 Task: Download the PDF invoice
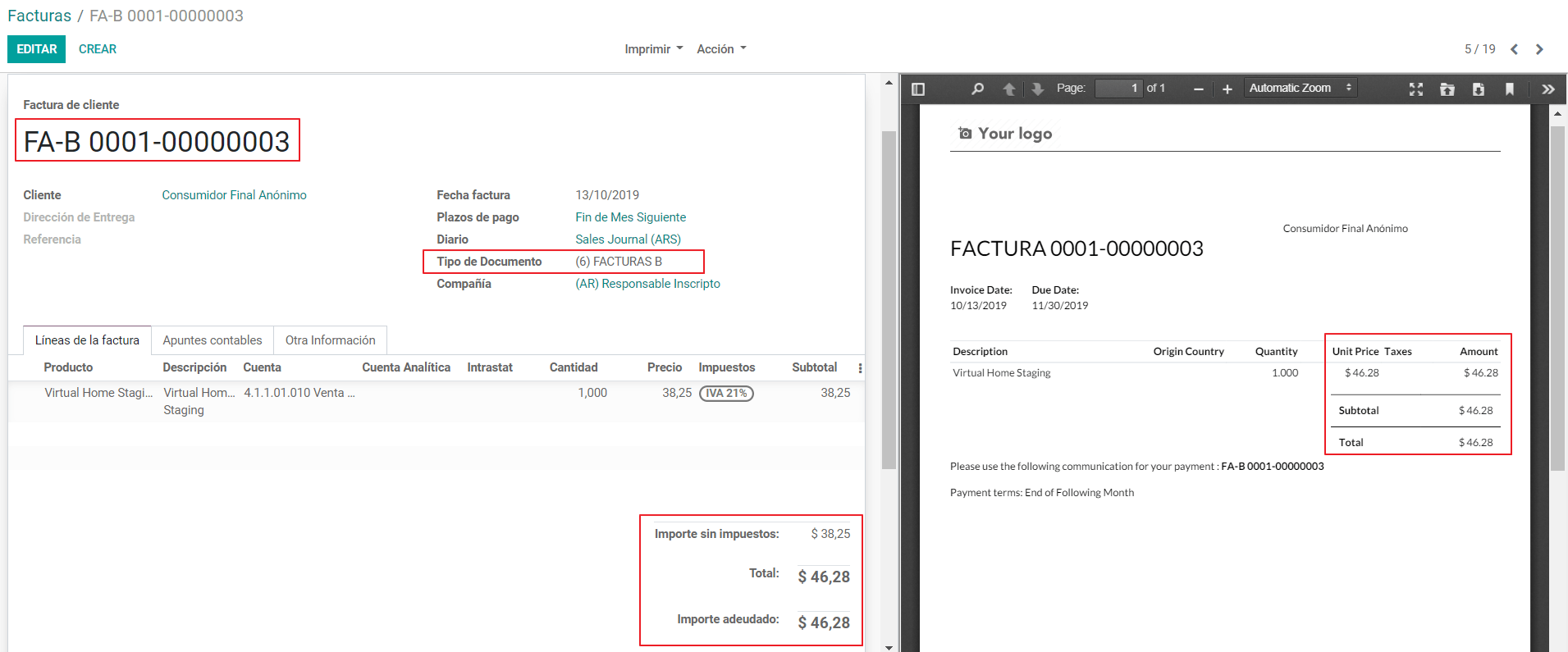1479,89
